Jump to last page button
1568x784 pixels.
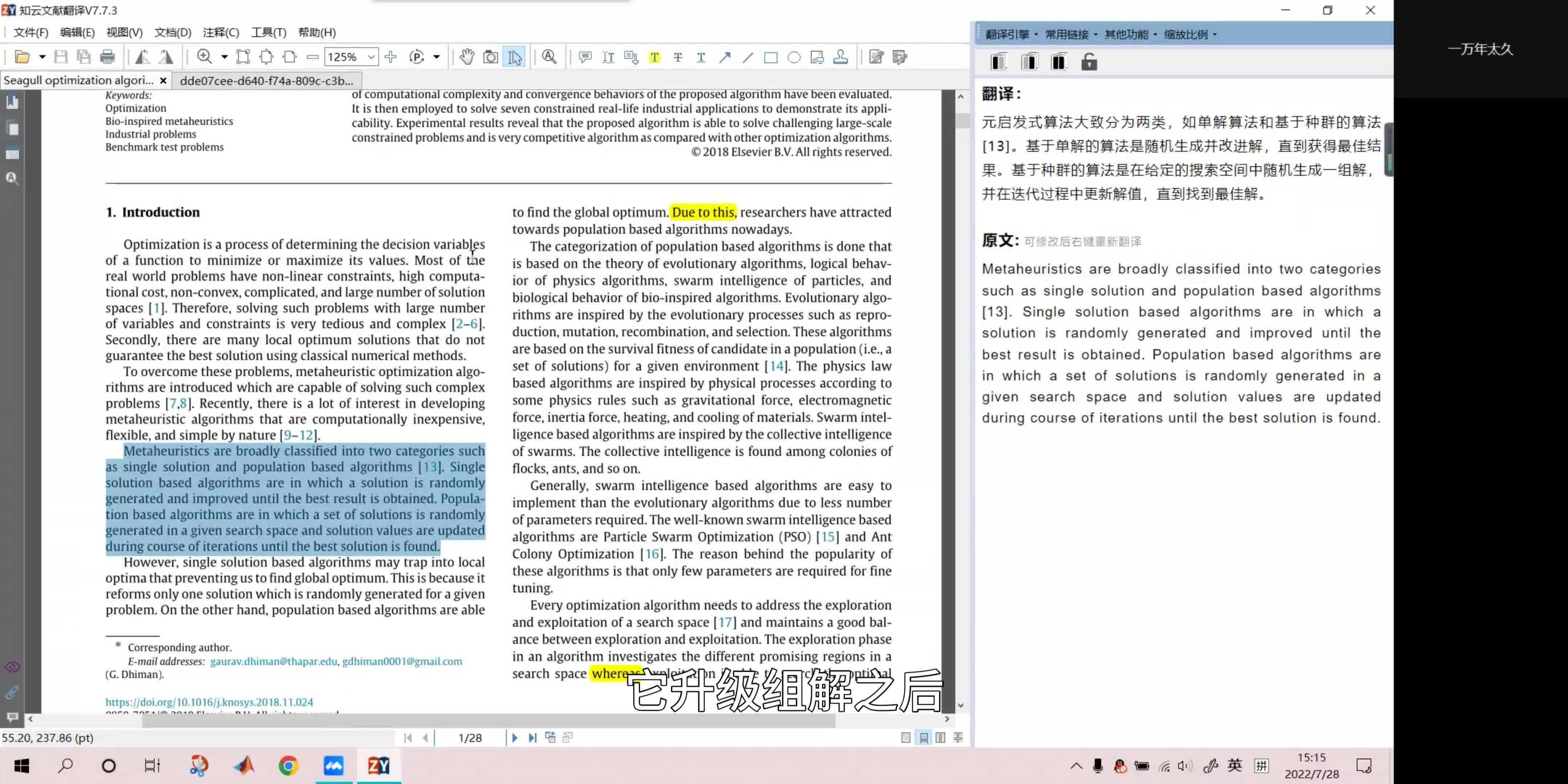pos(532,738)
